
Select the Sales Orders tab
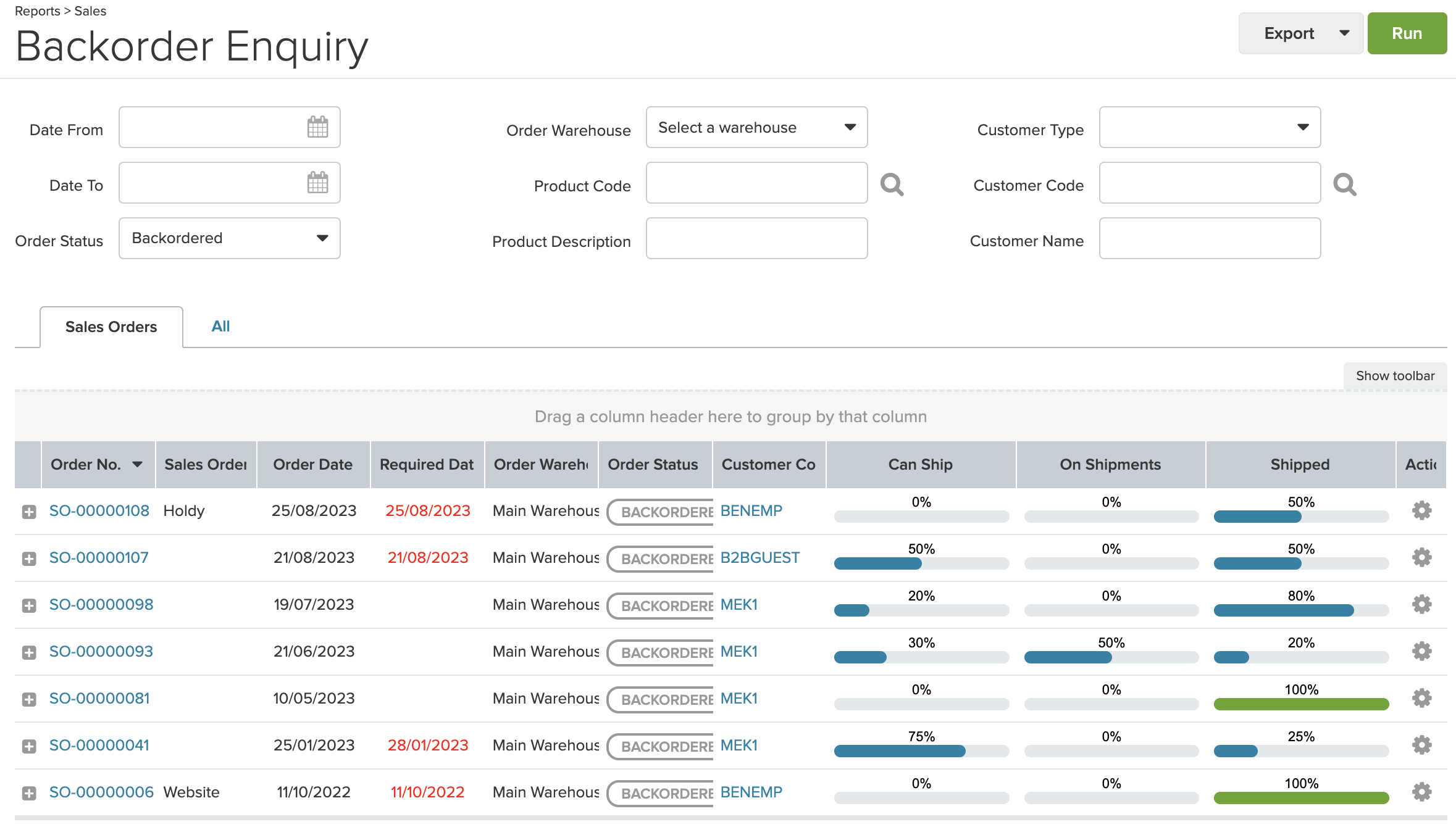(x=110, y=325)
